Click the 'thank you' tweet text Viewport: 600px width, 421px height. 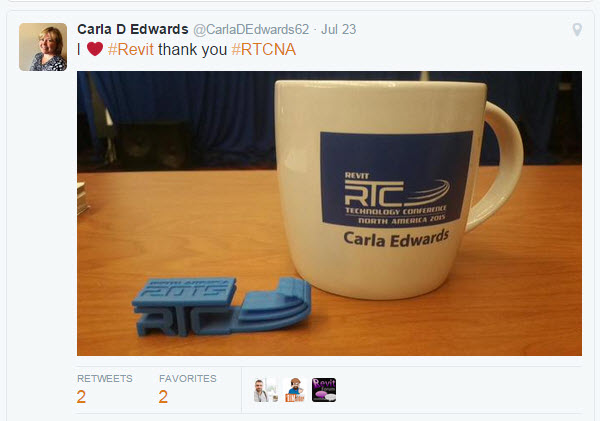(192, 49)
